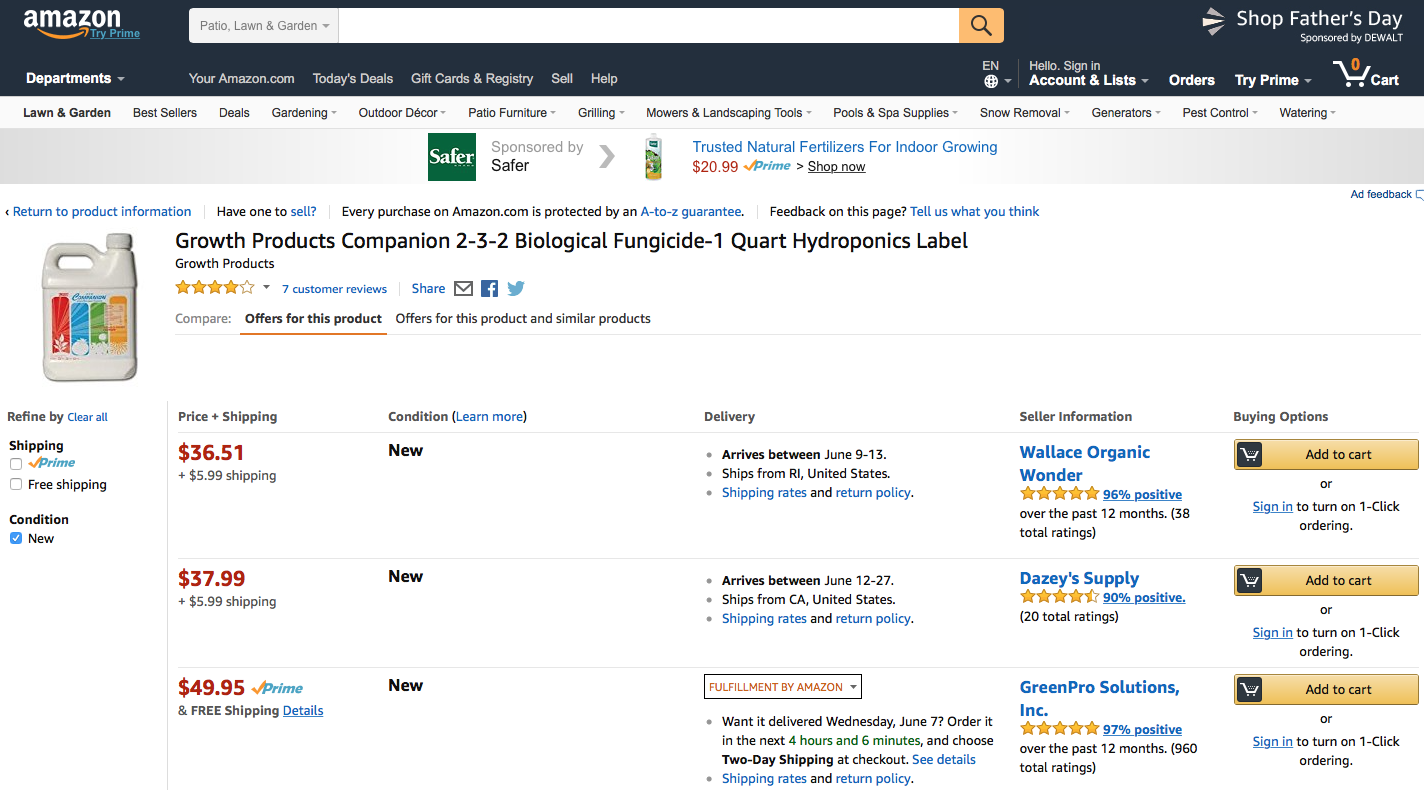Open the Grilling category menu

[601, 113]
